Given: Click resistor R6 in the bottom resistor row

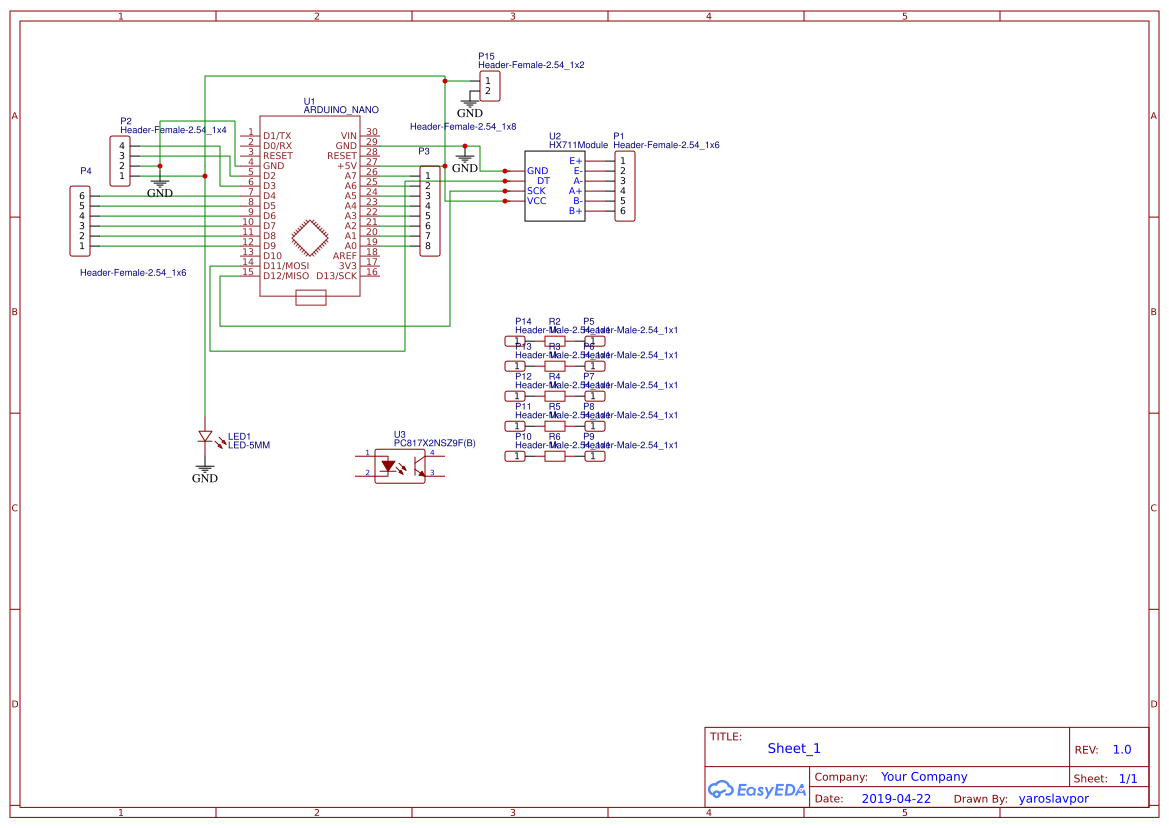Looking at the screenshot, I should tap(553, 456).
